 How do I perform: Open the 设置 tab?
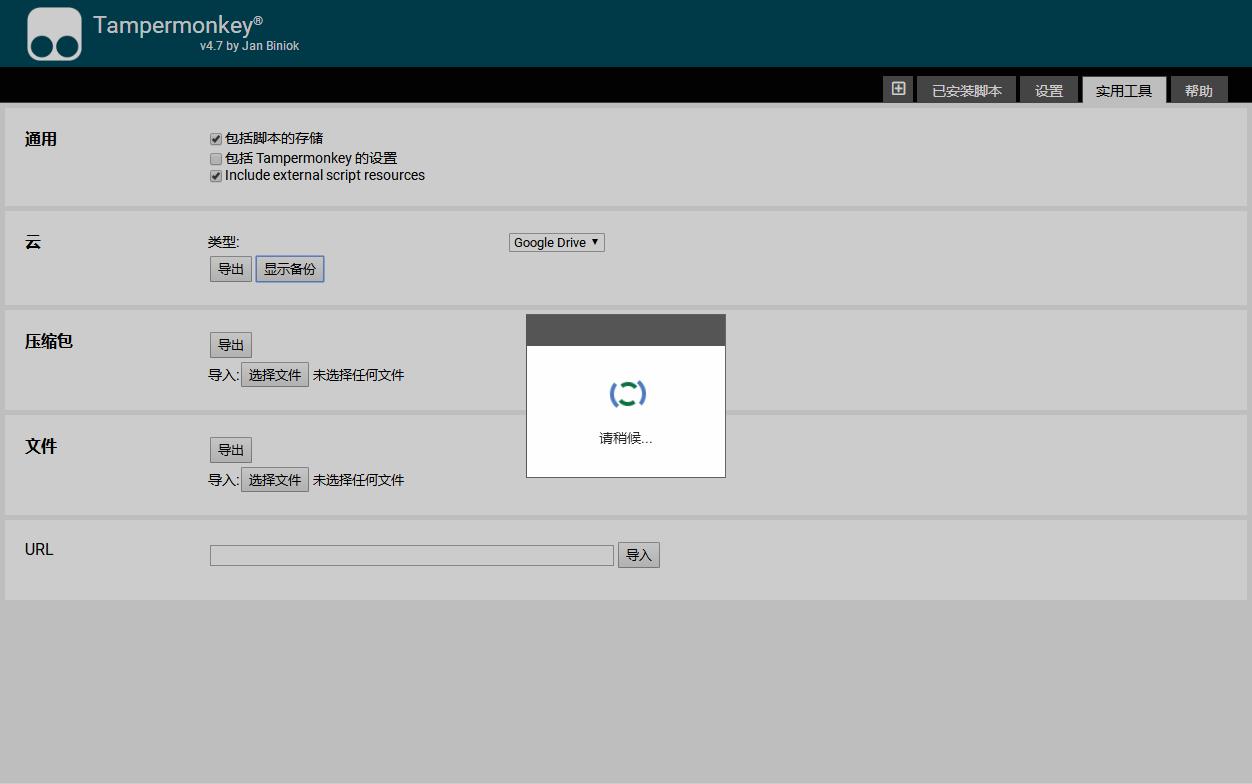1048,91
